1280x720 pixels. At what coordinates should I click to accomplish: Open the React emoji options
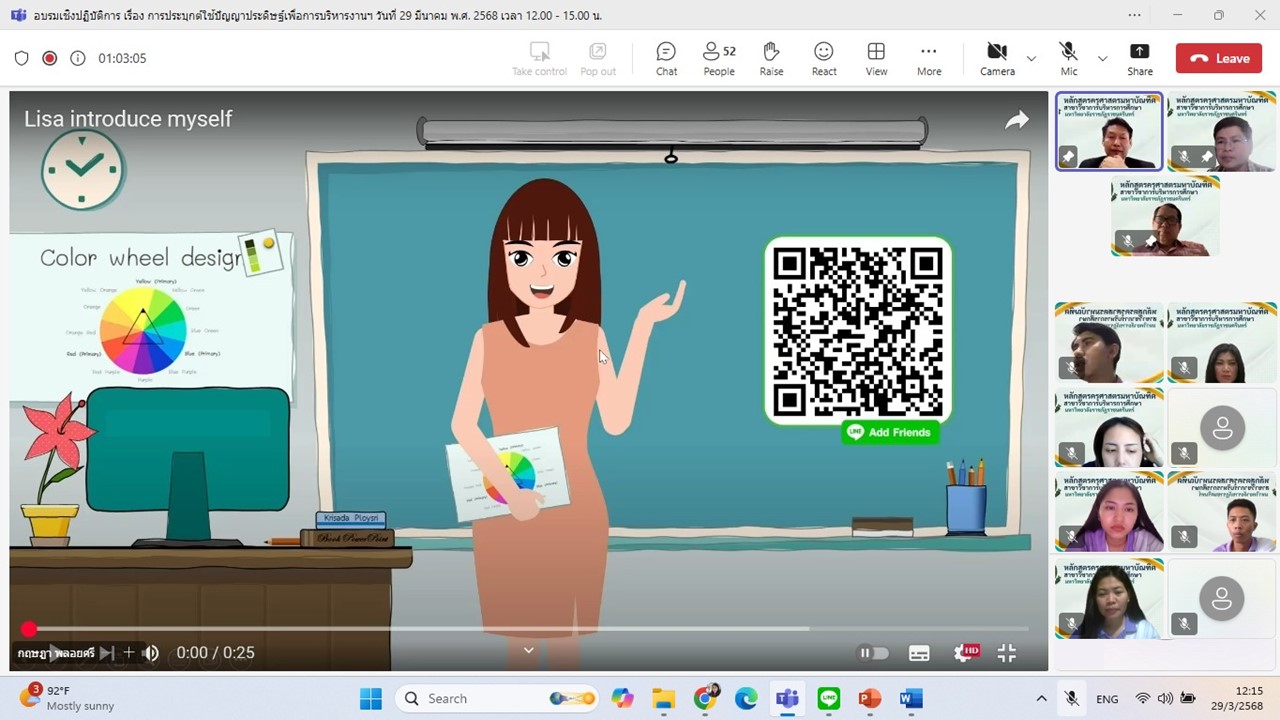pos(824,58)
